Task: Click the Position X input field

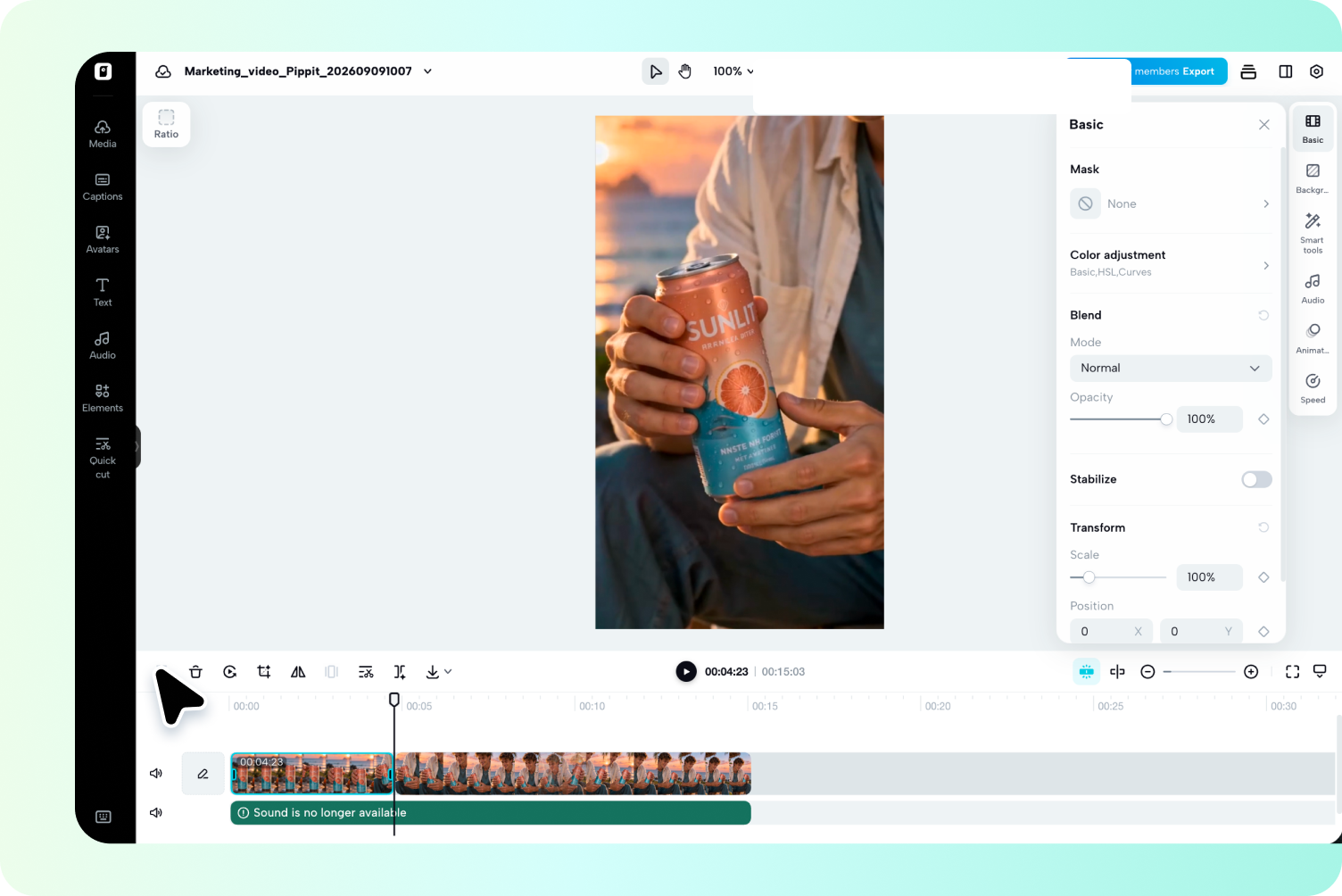Action: [1111, 632]
